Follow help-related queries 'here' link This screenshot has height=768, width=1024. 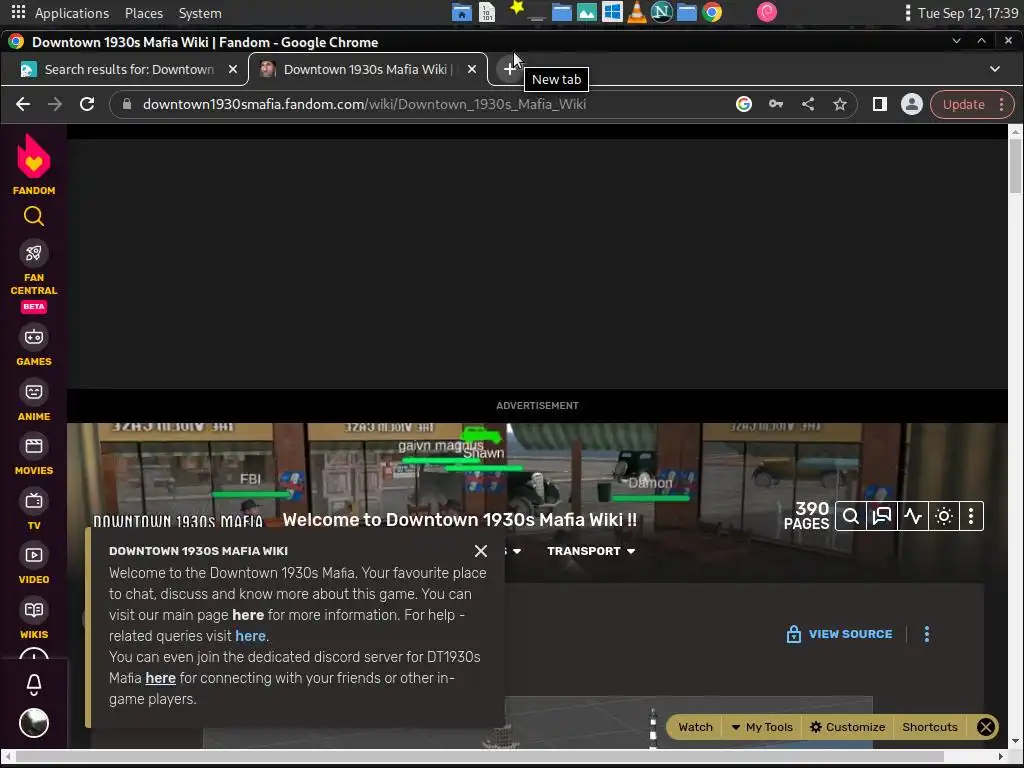click(x=250, y=636)
